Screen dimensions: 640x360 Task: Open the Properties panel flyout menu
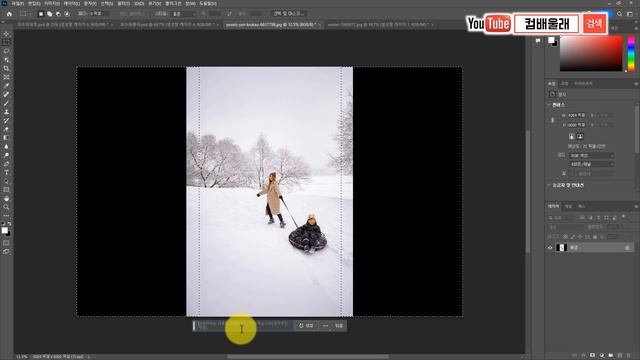click(x=636, y=84)
